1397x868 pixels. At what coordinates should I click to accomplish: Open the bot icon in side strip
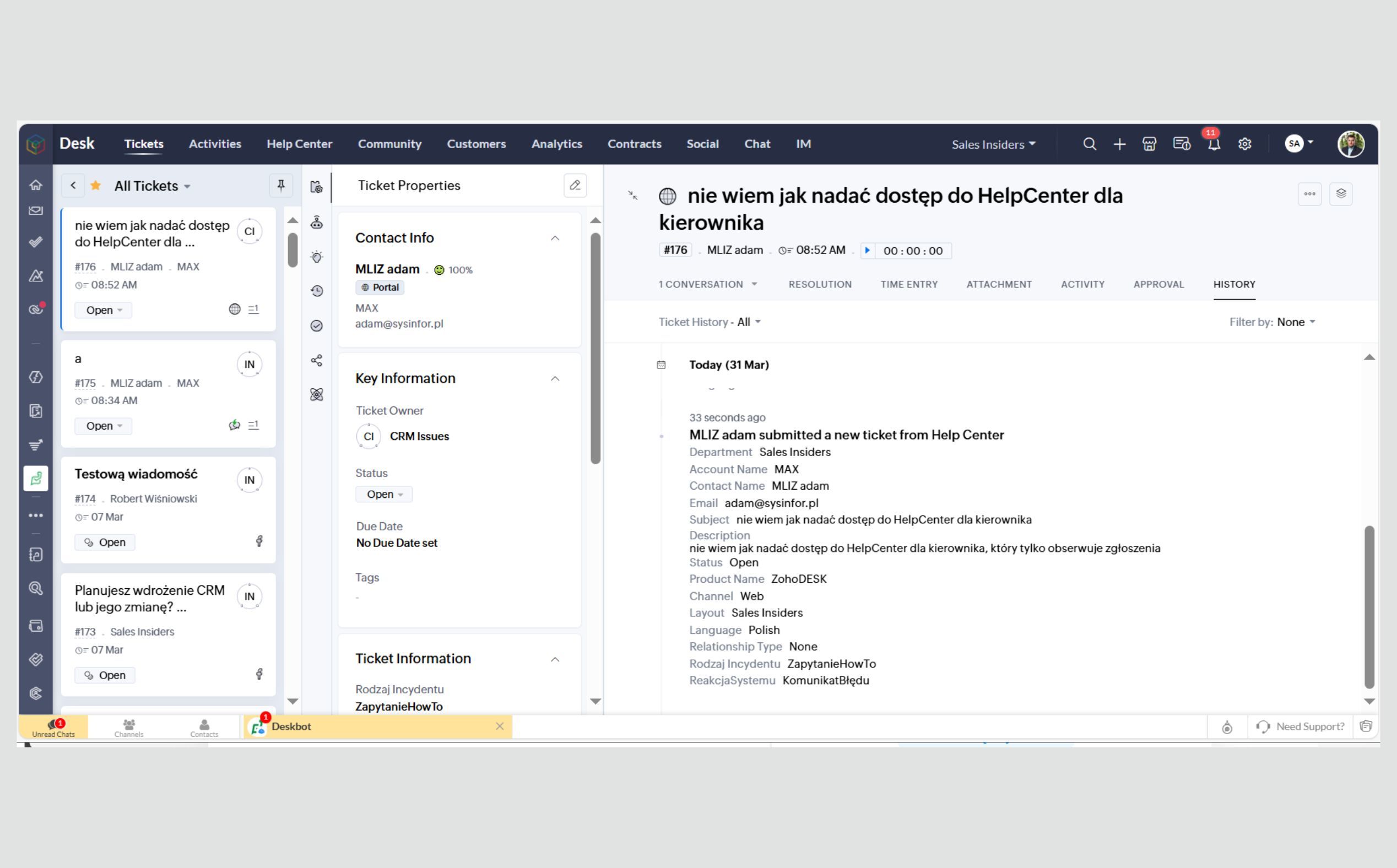[x=316, y=223]
